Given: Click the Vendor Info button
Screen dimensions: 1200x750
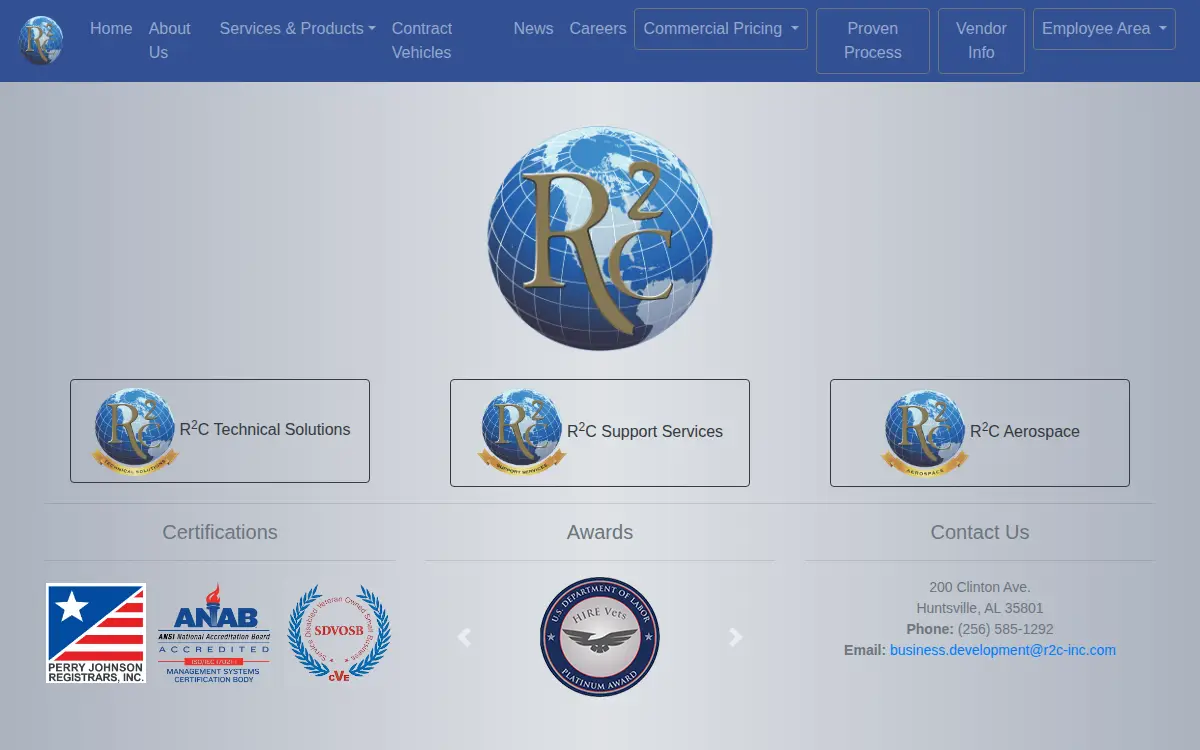Looking at the screenshot, I should tap(981, 41).
